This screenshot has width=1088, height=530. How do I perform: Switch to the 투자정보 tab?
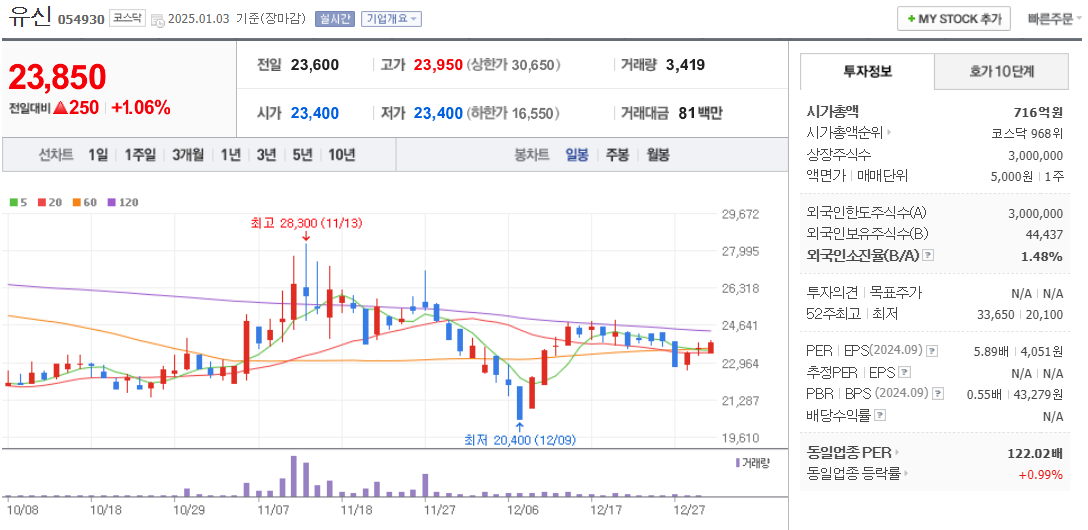(867, 71)
